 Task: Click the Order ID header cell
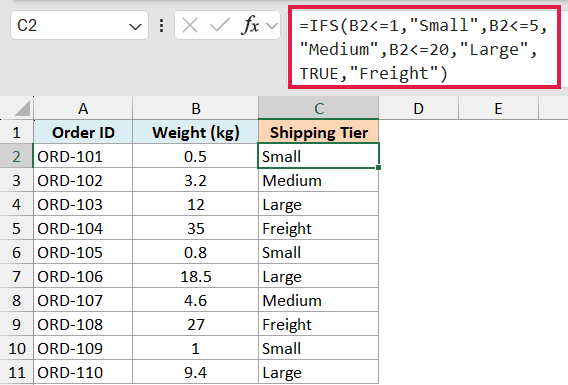[x=83, y=133]
